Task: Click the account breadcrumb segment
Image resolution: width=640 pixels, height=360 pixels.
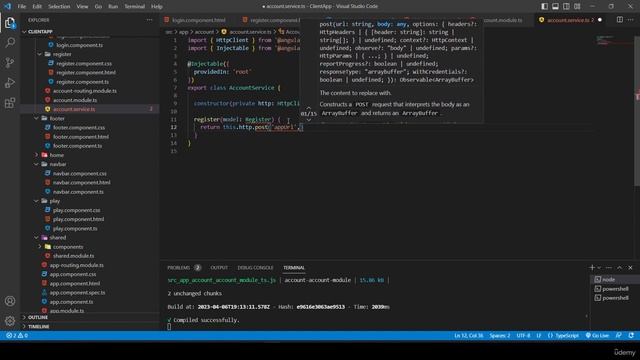Action: (x=204, y=31)
